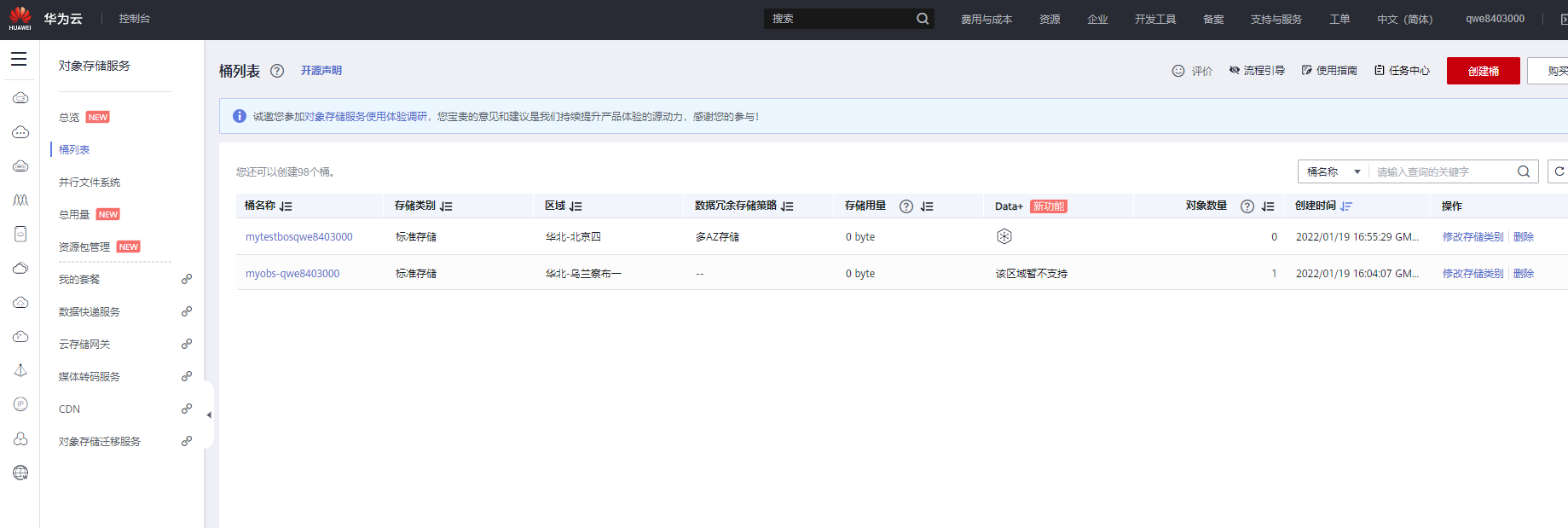Sort the table by 存储用量
The height and width of the screenshot is (528, 1568).
(x=927, y=206)
